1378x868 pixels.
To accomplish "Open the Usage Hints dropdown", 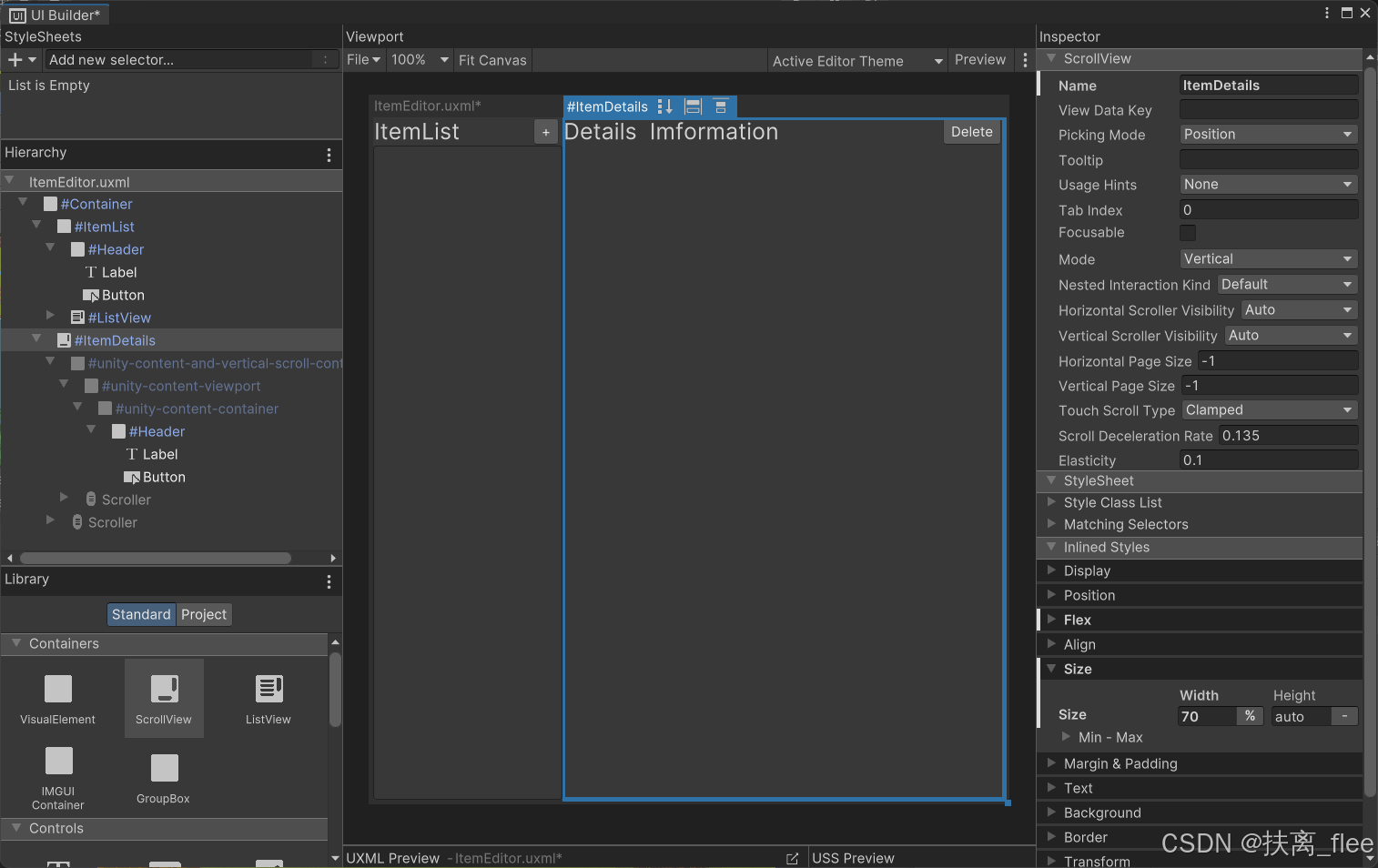I will (x=1269, y=185).
